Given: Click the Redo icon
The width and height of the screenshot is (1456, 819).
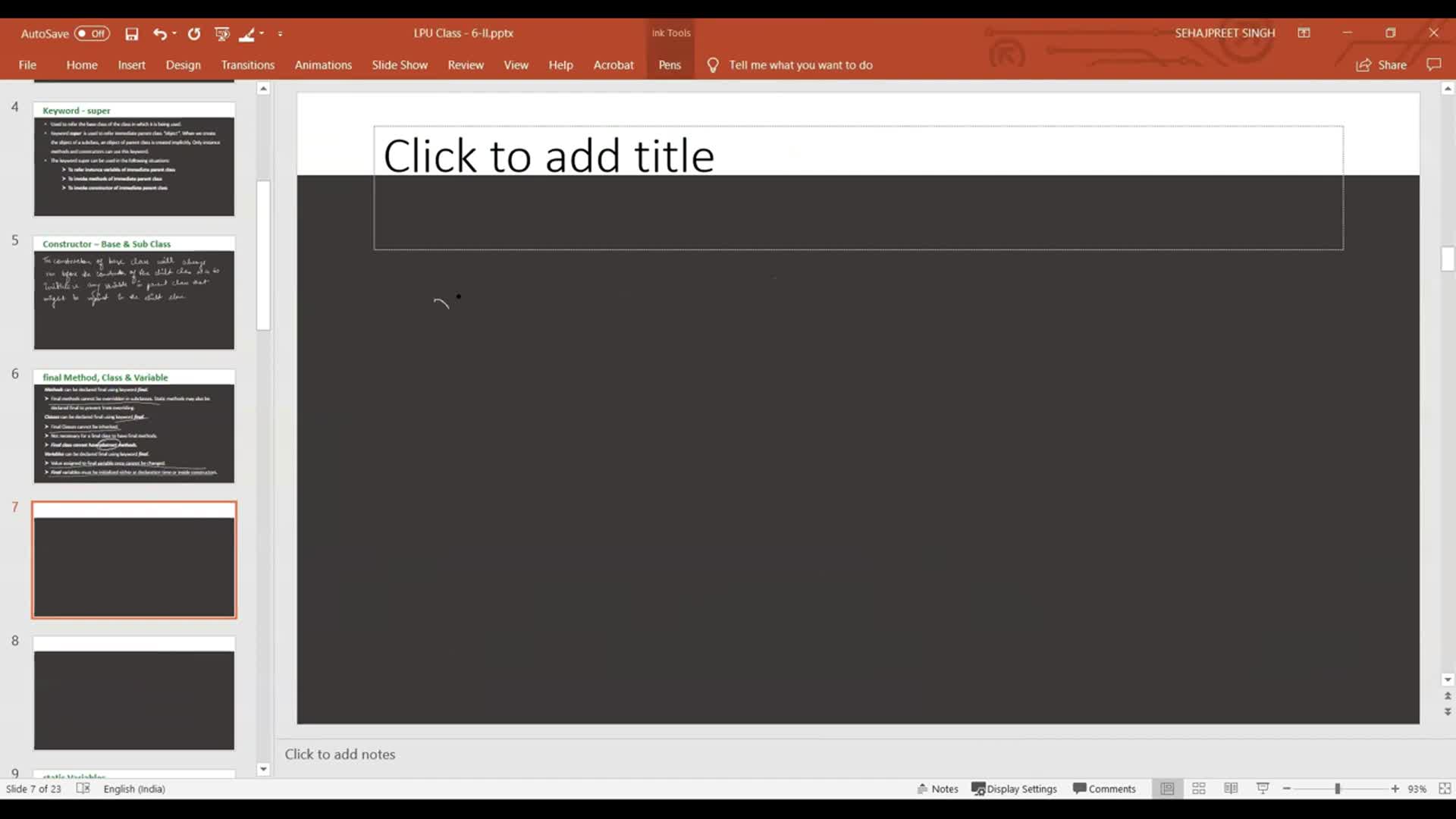Looking at the screenshot, I should 194,33.
